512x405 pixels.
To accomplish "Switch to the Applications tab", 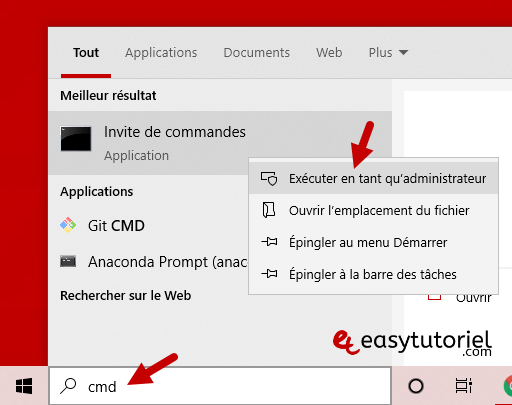I will (161, 53).
